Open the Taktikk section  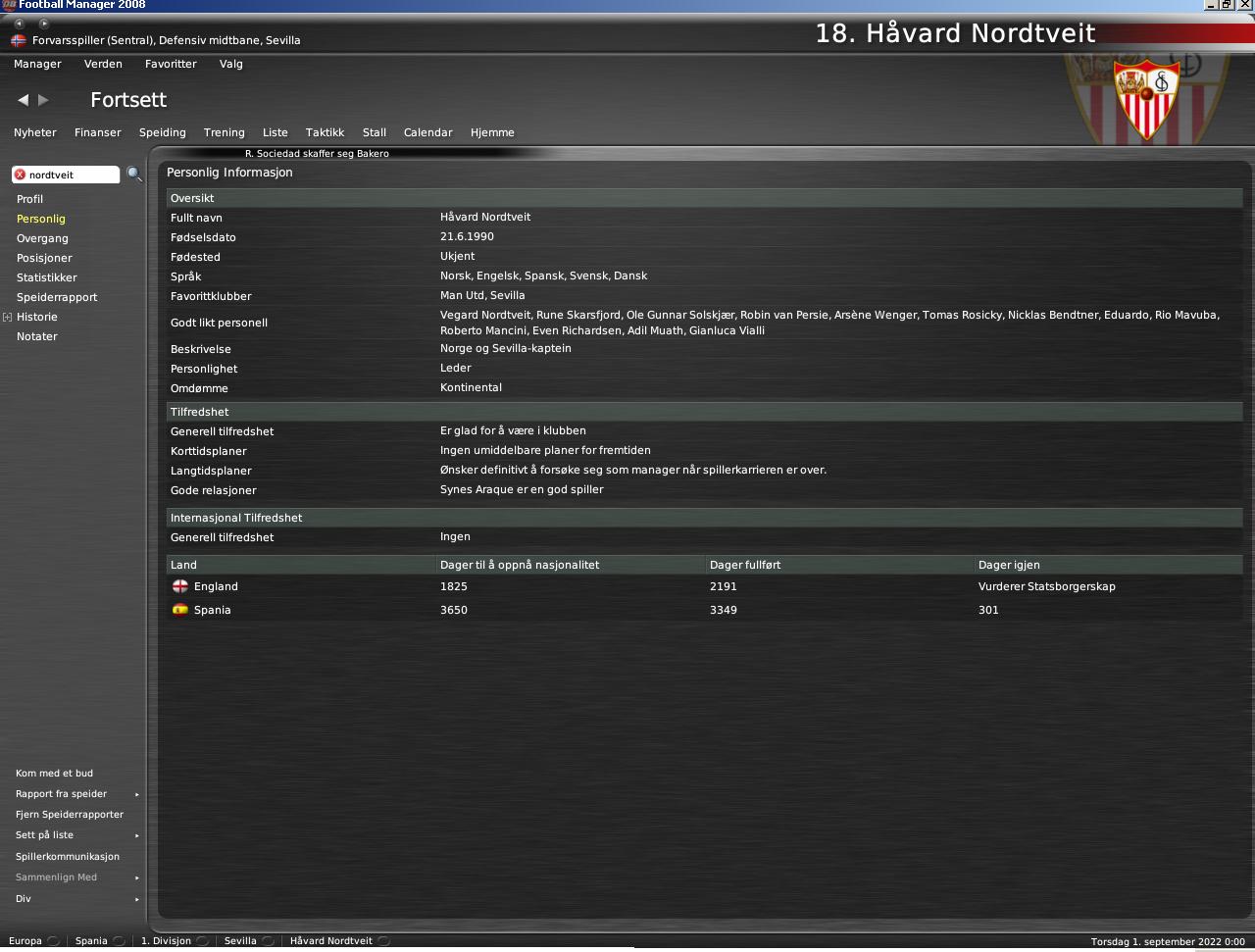pos(325,132)
